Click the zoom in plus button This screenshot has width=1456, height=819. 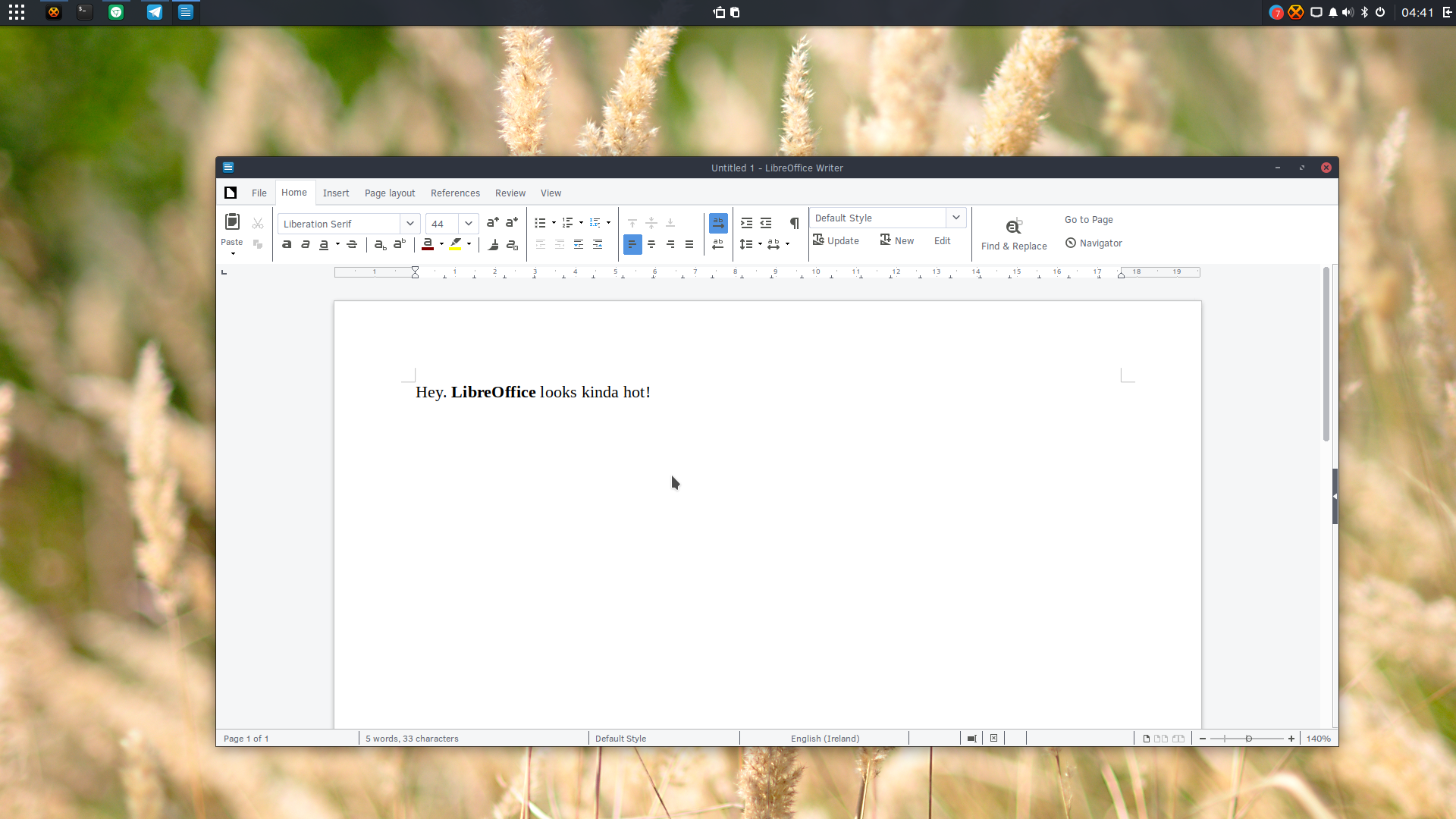(x=1291, y=739)
